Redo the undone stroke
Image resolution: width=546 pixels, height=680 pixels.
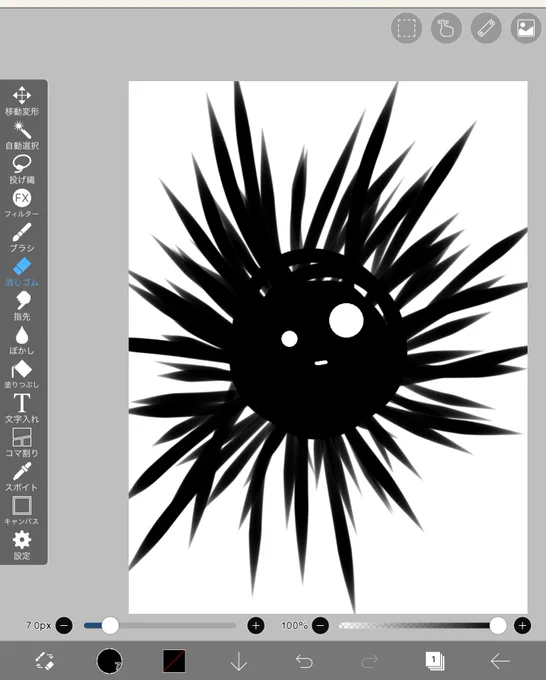click(369, 661)
